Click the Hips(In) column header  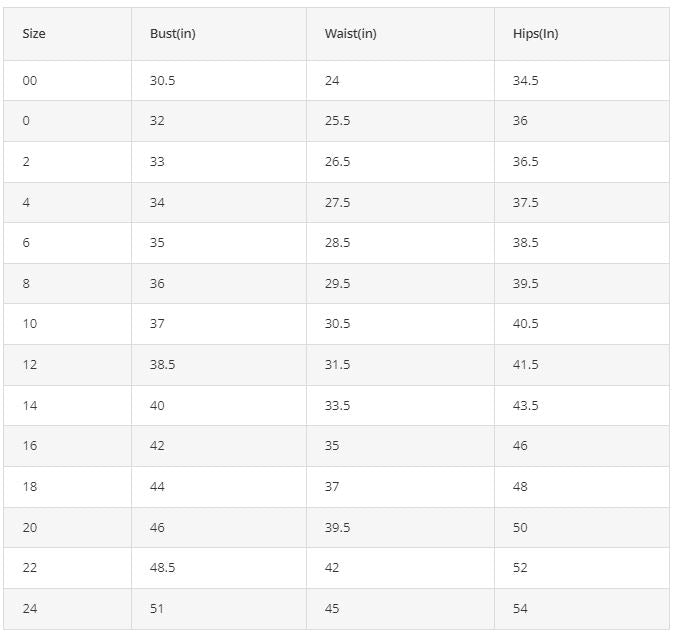tap(535, 34)
